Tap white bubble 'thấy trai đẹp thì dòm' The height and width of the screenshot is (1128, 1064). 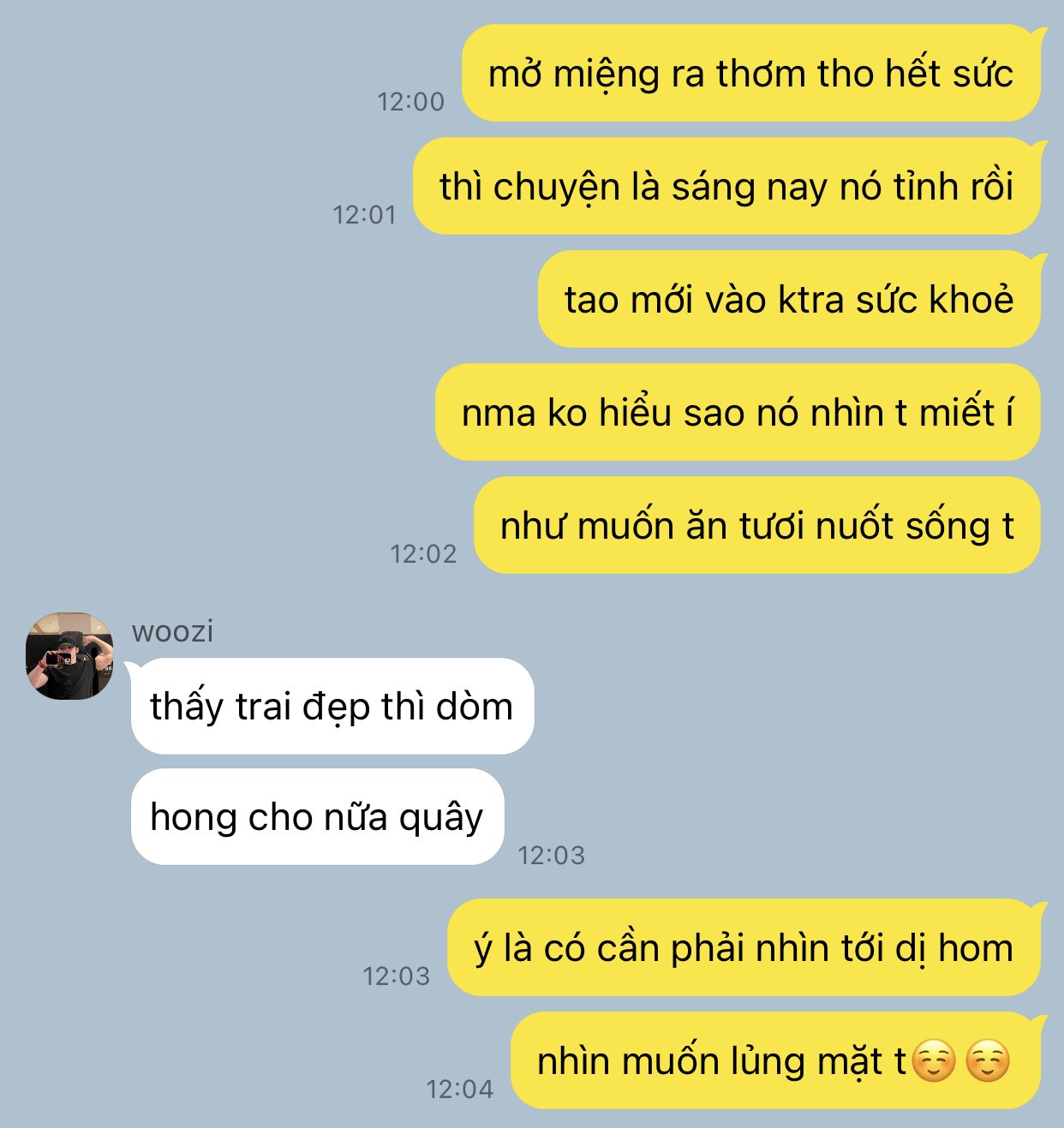pyautogui.click(x=332, y=707)
